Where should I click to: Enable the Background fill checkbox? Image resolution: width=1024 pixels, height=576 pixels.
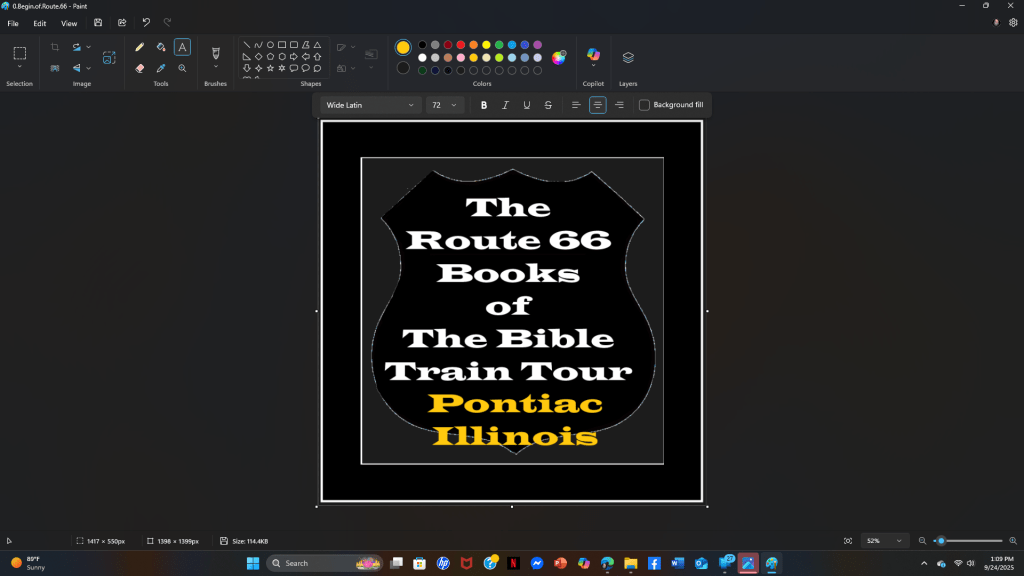[644, 105]
